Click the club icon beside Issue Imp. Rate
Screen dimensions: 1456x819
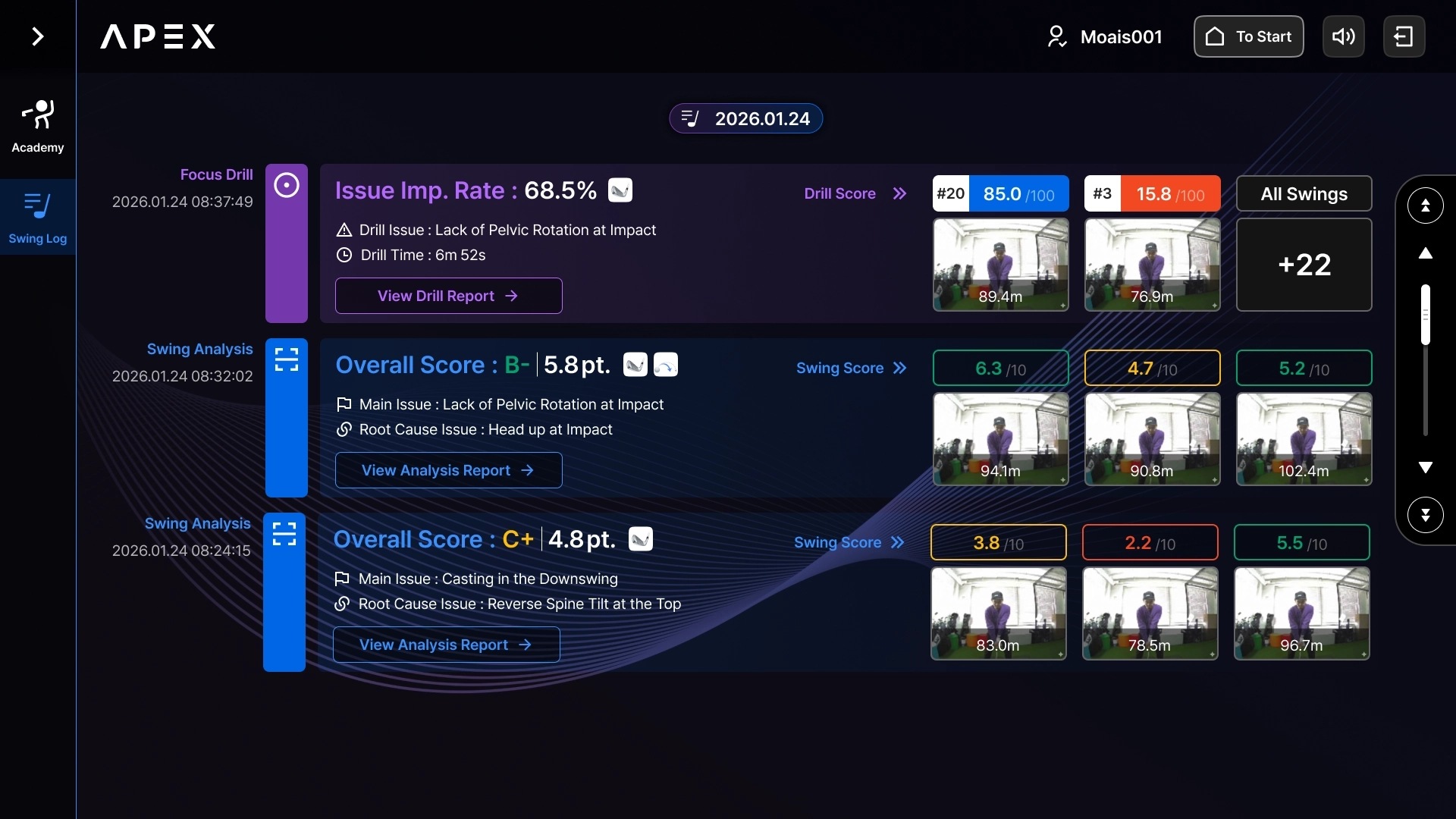click(x=620, y=190)
